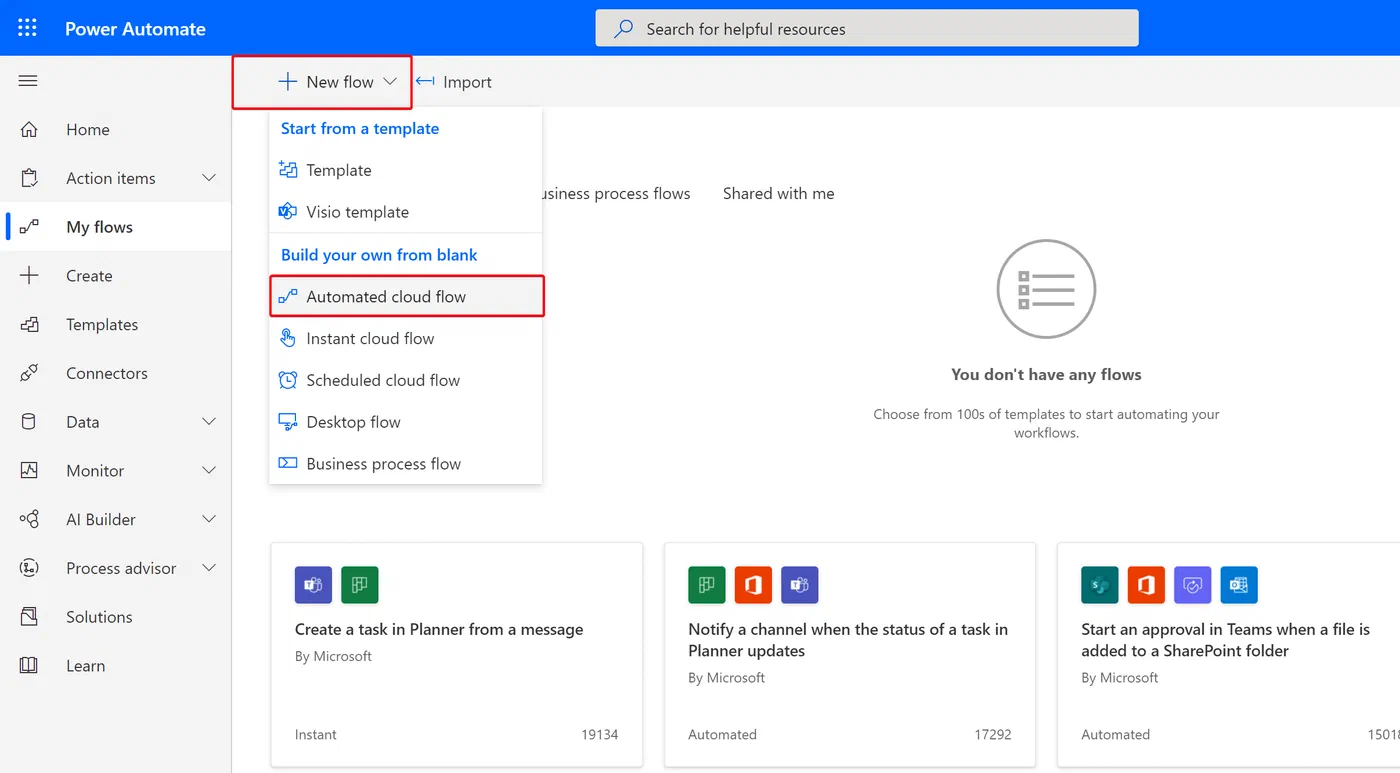Click the Solutions icon in sidebar

pos(29,617)
